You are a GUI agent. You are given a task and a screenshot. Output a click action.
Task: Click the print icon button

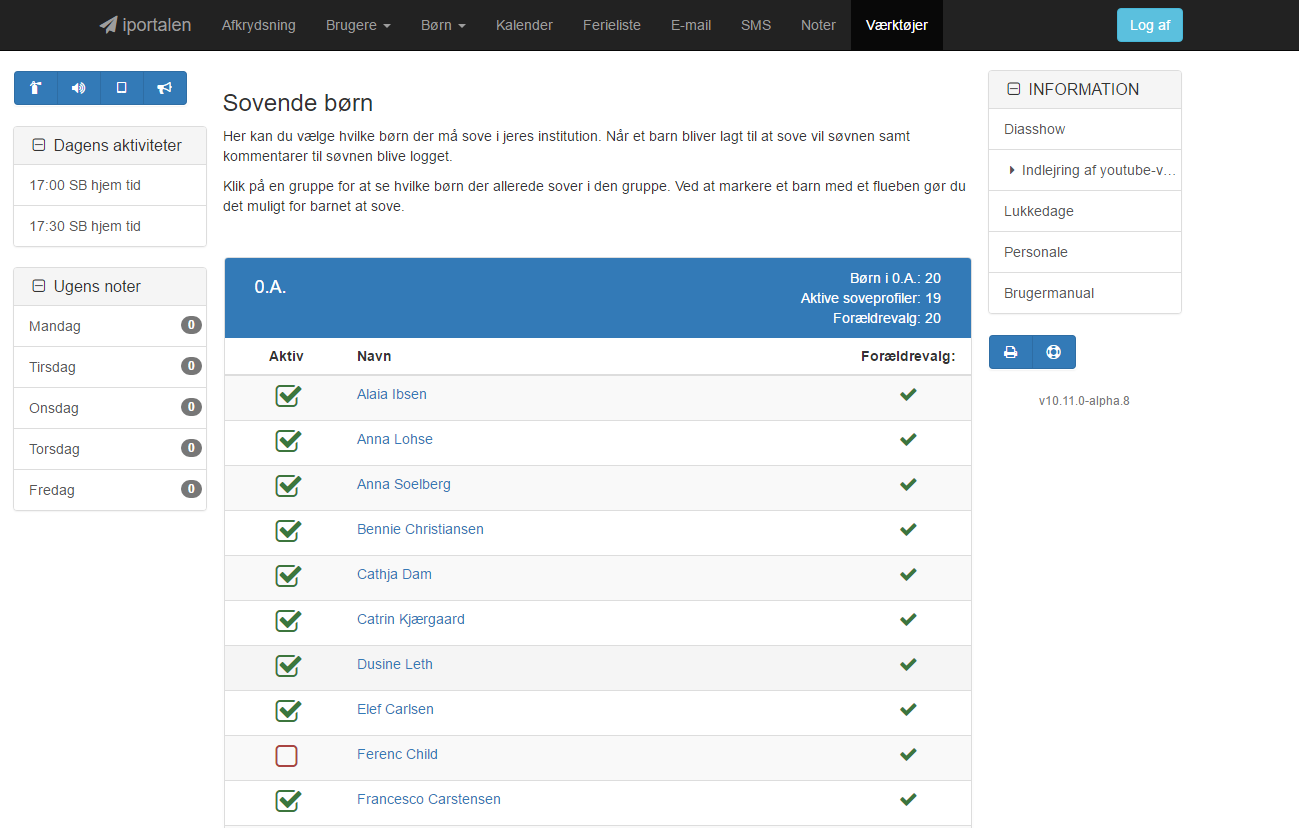1011,352
